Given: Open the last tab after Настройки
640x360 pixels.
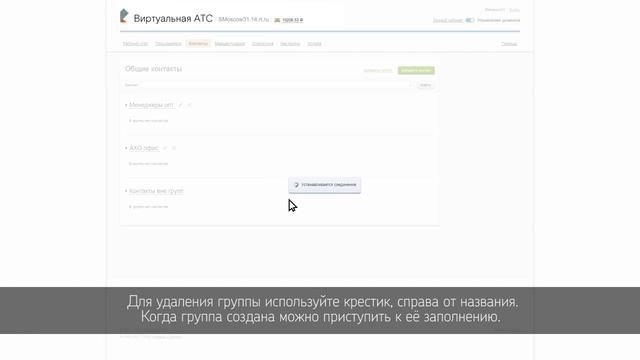Looking at the screenshot, I should pyautogui.click(x=314, y=44).
